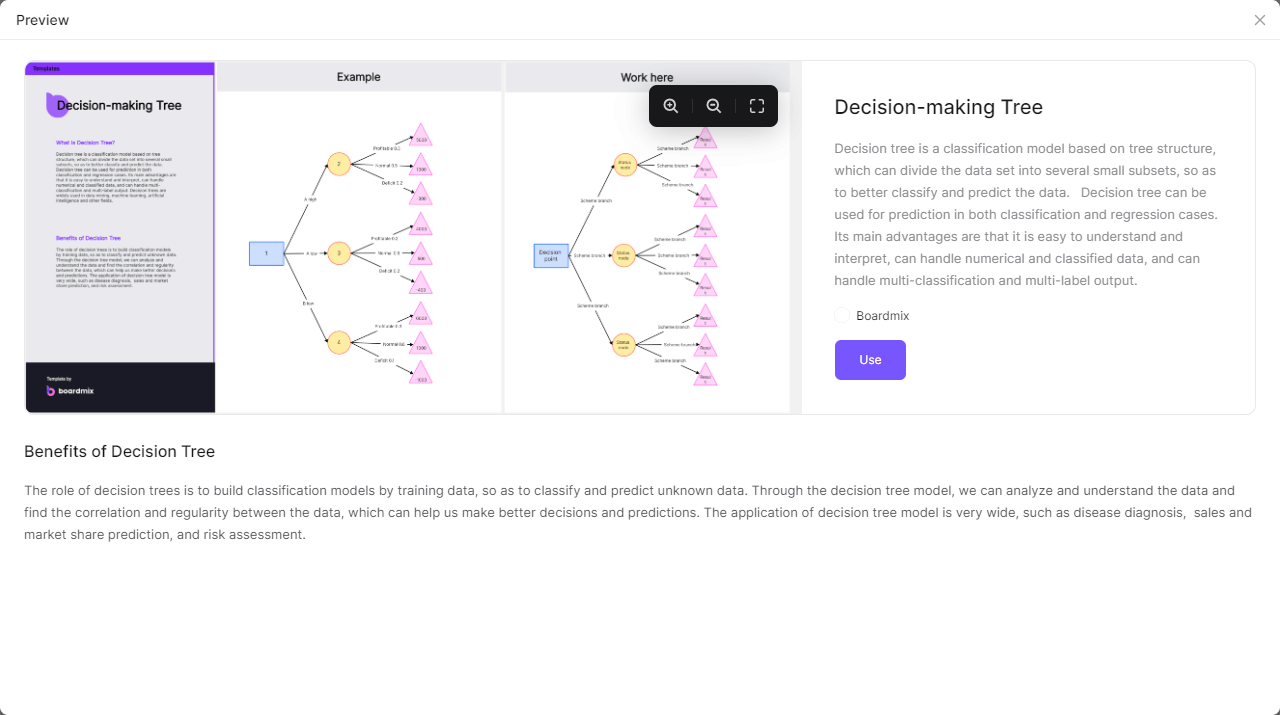Viewport: 1280px width, 715px height.
Task: Open the preview in fullscreen mode
Action: pos(757,106)
